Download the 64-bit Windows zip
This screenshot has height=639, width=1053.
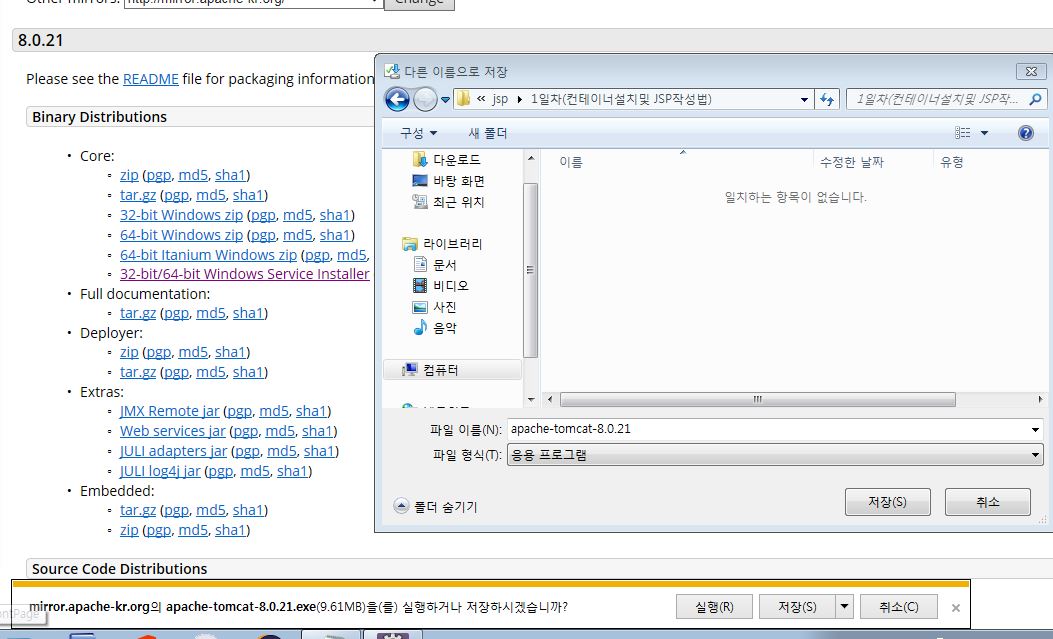point(181,236)
